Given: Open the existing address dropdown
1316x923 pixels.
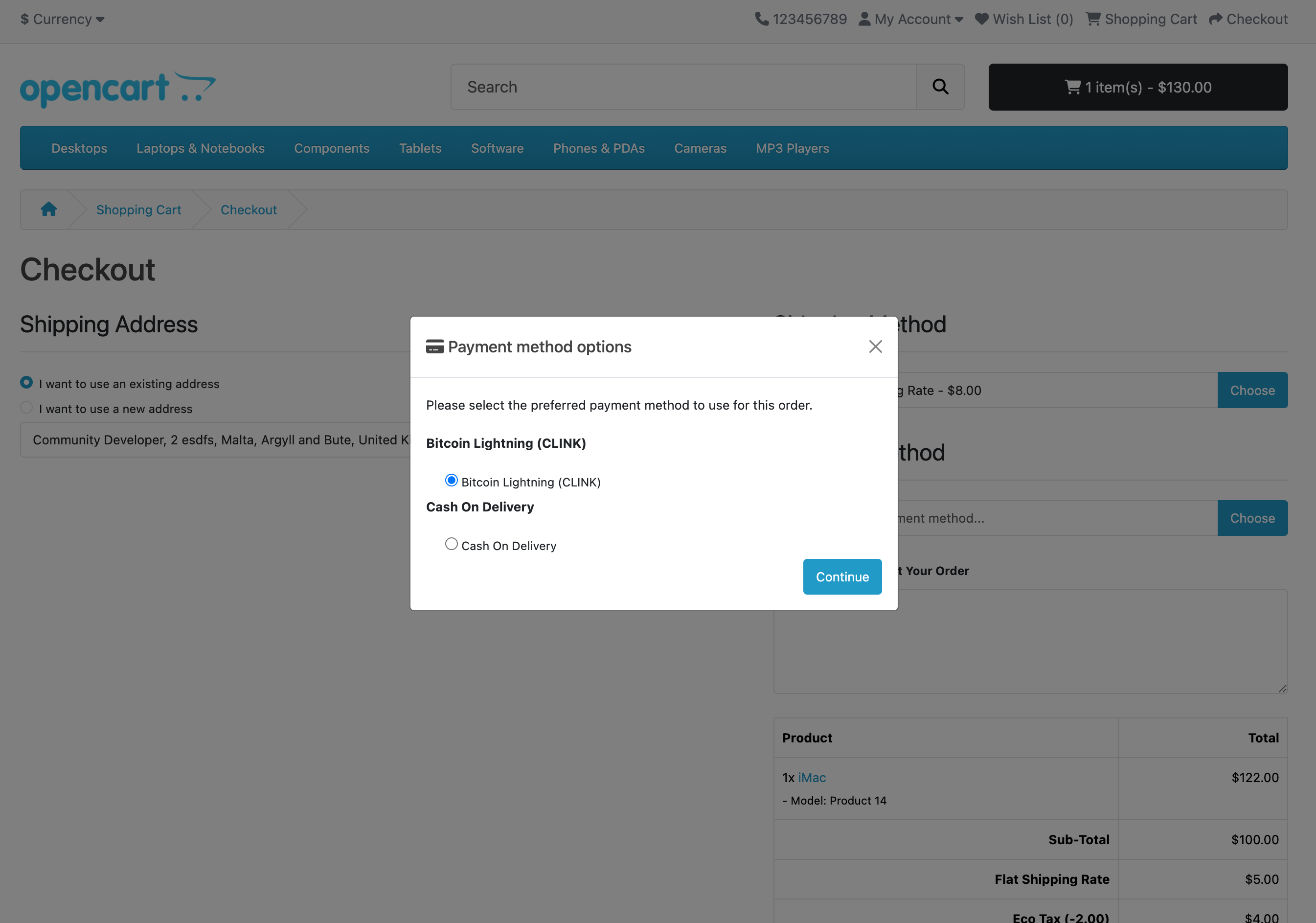Looking at the screenshot, I should [216, 439].
